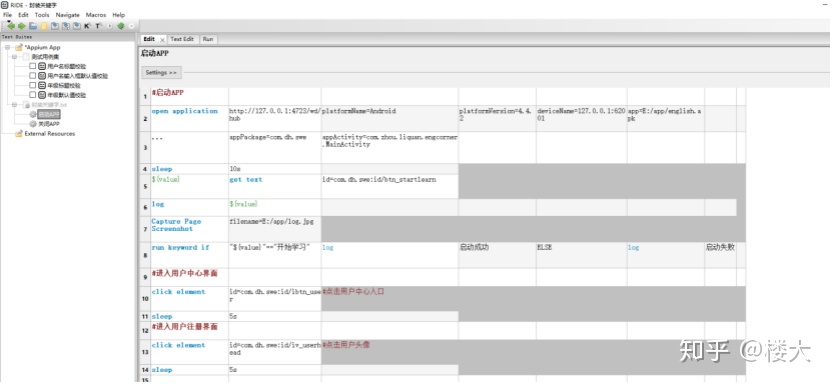Collapse the 测试用例集 suite node
Viewport: 832px width, 384px height.
tap(14, 57)
